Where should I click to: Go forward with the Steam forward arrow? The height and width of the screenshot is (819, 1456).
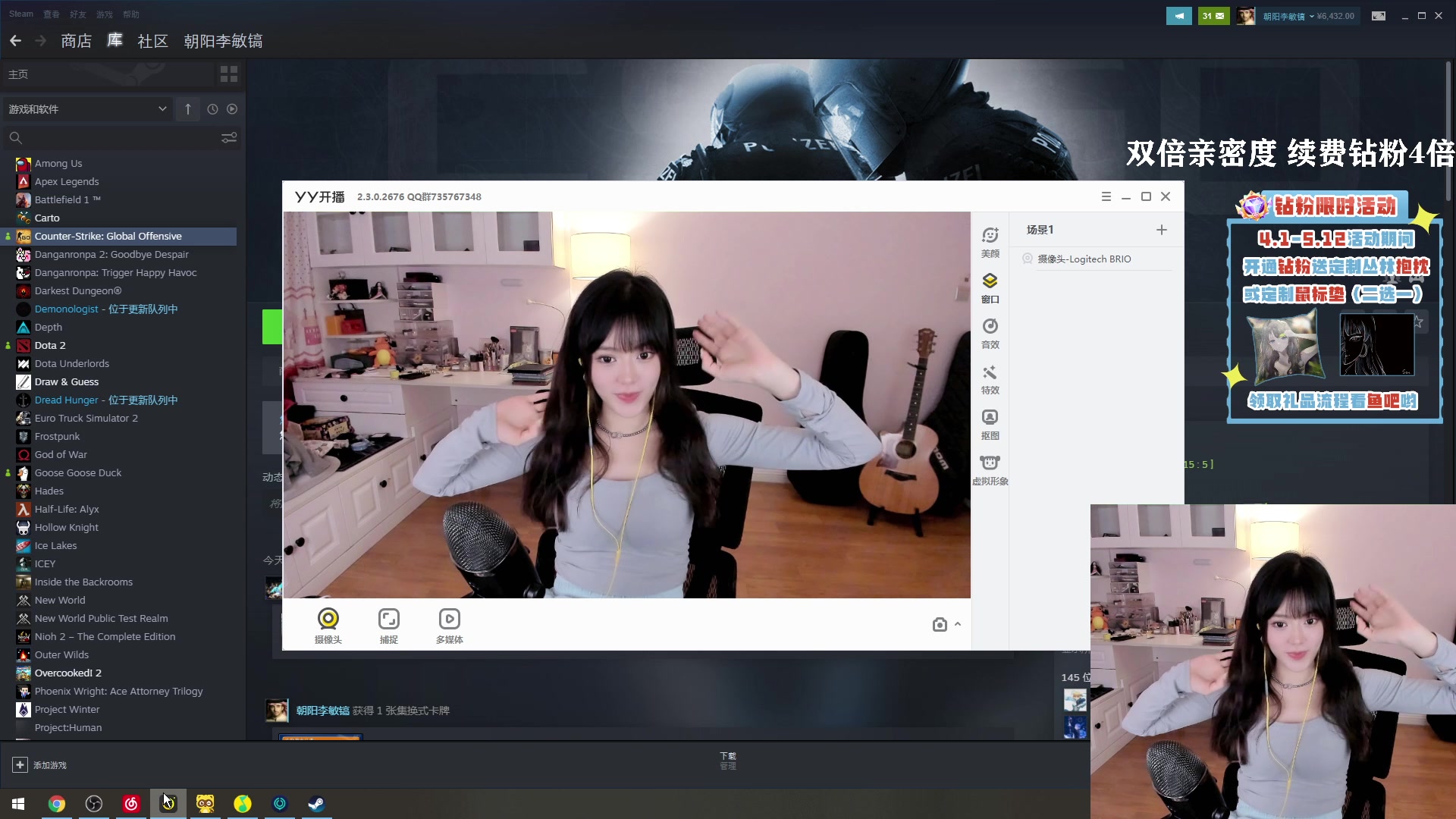pyautogui.click(x=41, y=41)
